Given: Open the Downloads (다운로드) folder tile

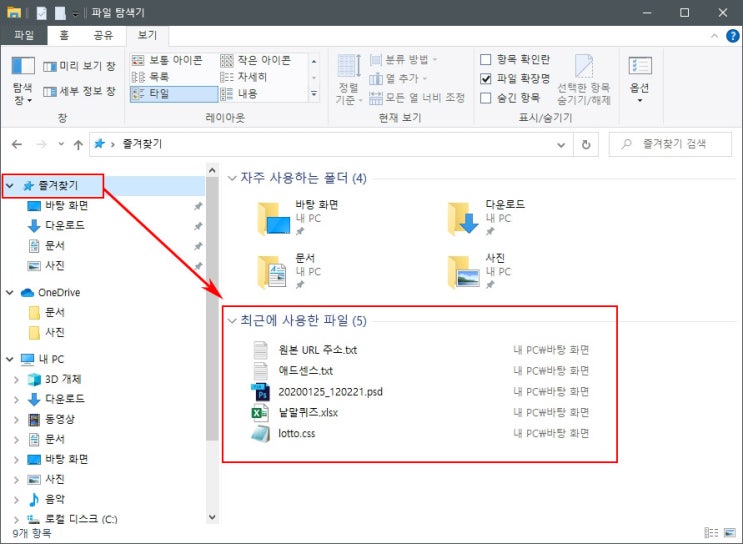Looking at the screenshot, I should tap(487, 218).
